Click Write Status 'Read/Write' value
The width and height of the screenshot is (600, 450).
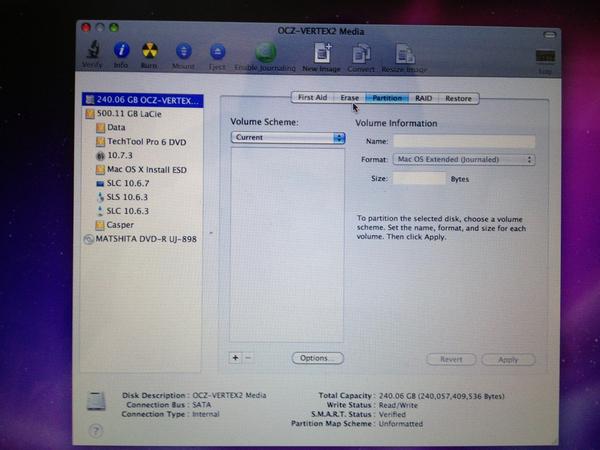(x=398, y=405)
